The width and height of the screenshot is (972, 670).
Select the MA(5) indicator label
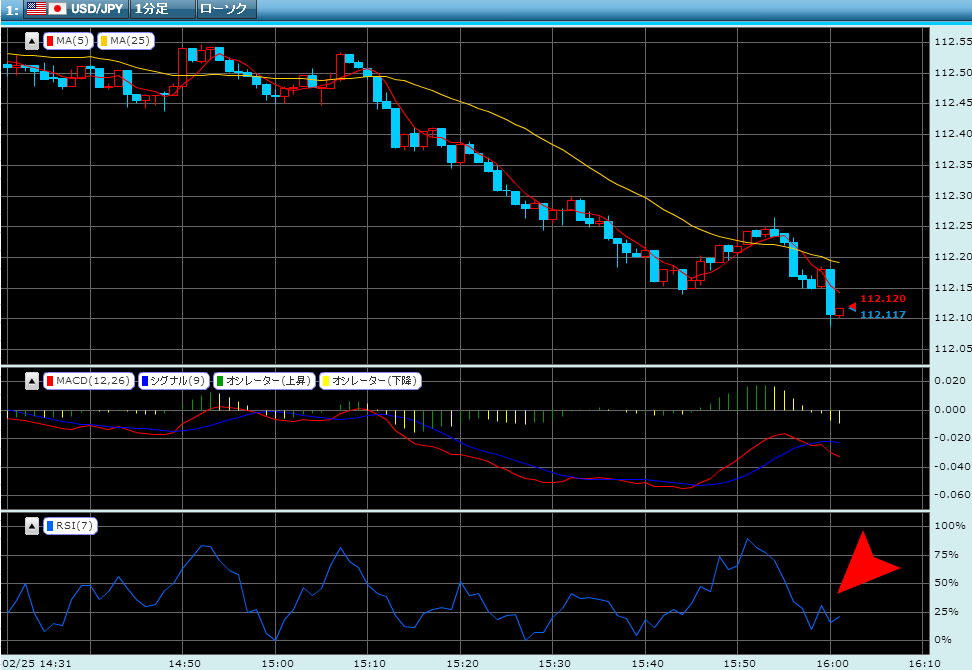[x=68, y=41]
